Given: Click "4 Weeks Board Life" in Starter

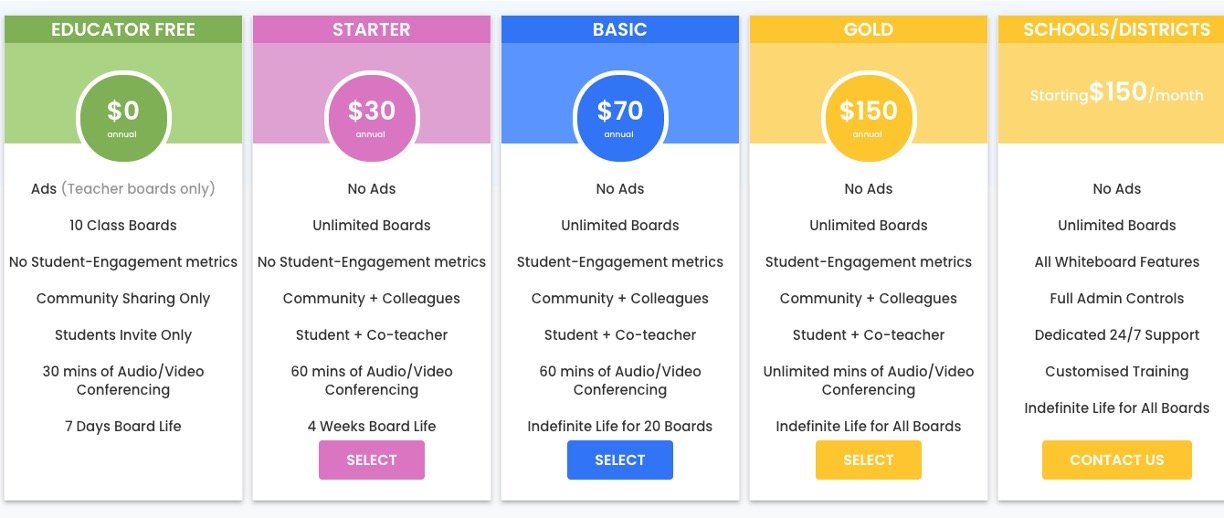Looking at the screenshot, I should pyautogui.click(x=371, y=426).
